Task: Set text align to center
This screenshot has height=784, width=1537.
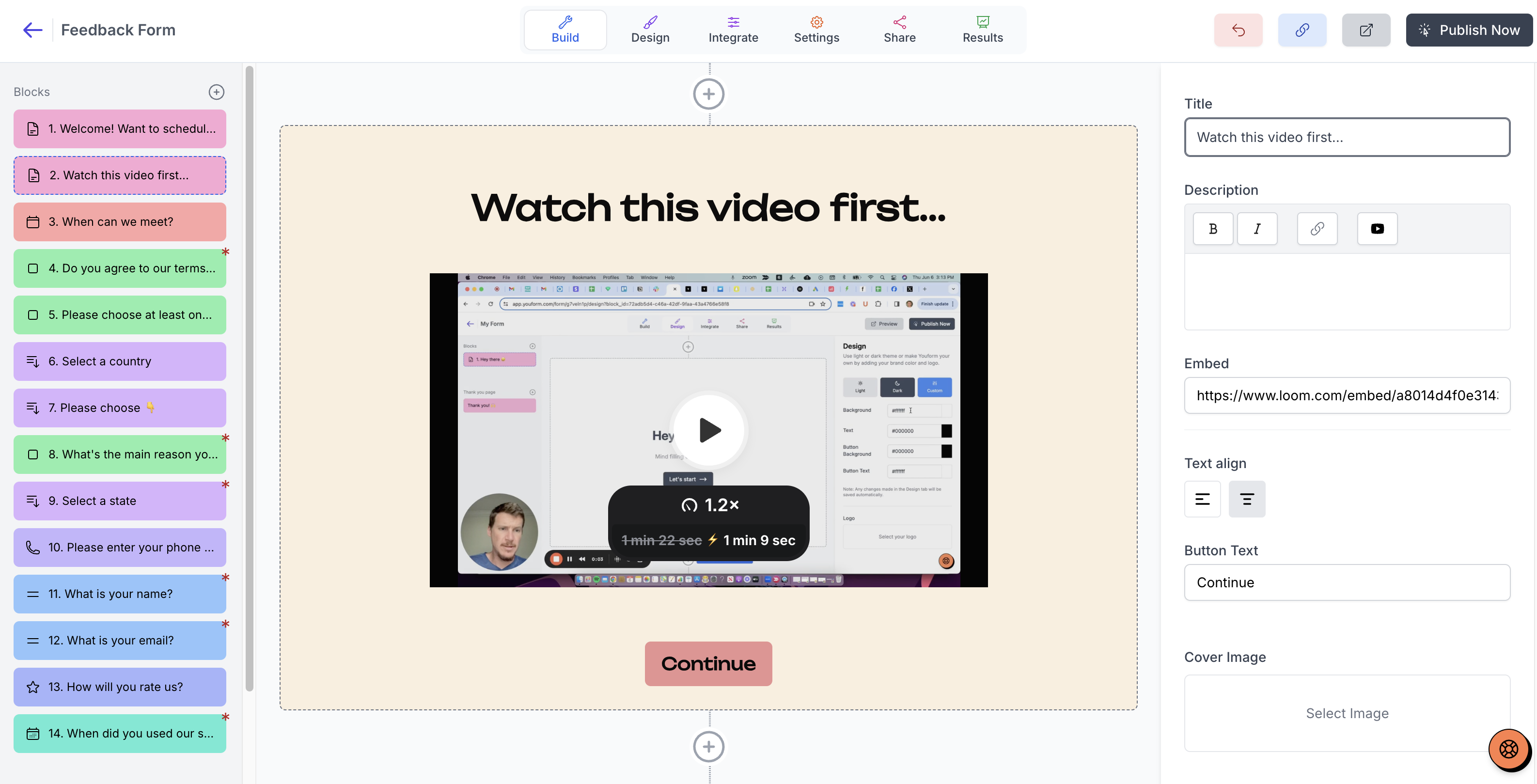Action: 1247,499
